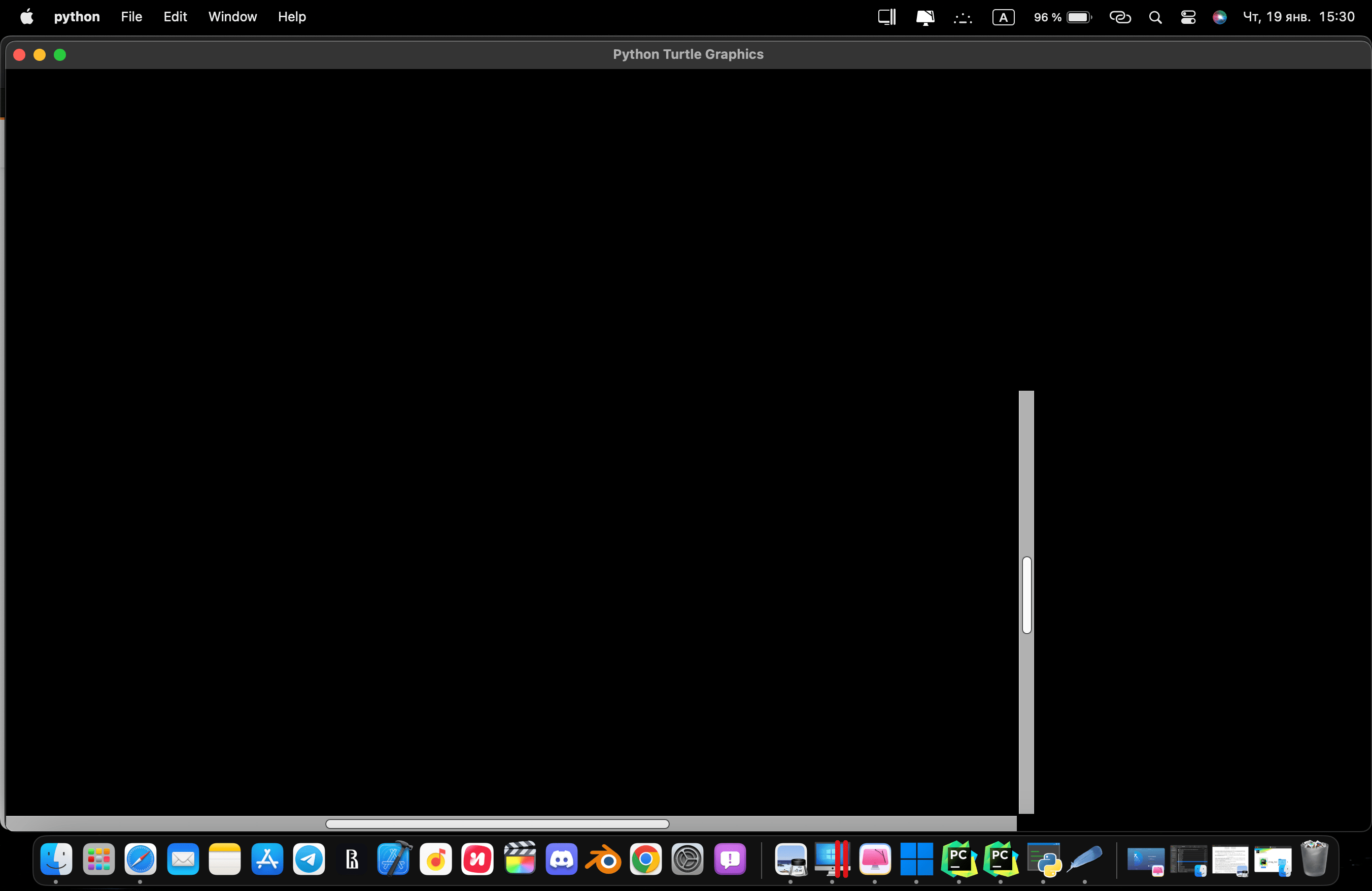This screenshot has height=891, width=1372.
Task: Click the battery status indicator
Action: [x=1063, y=17]
